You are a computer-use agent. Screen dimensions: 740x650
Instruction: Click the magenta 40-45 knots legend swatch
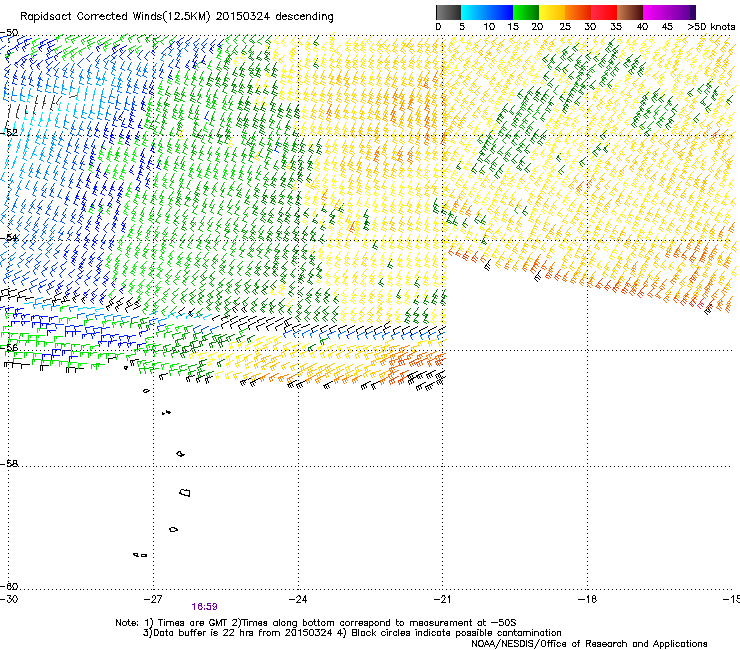pyautogui.click(x=656, y=12)
